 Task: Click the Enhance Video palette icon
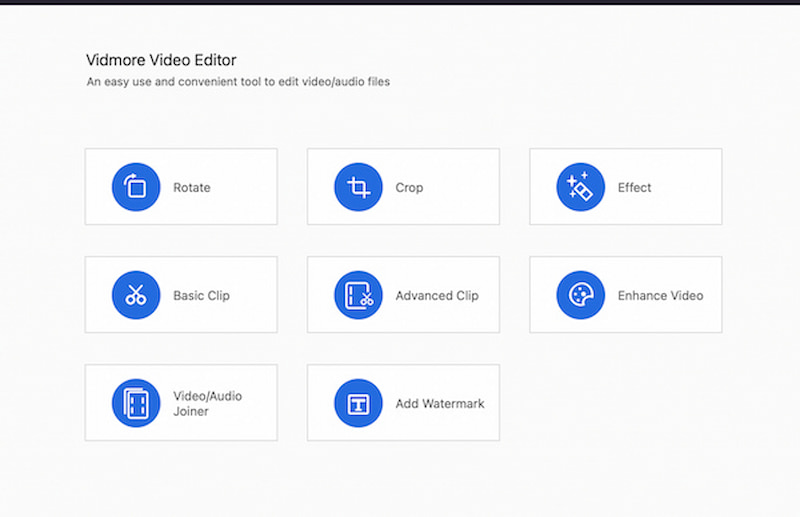(580, 295)
